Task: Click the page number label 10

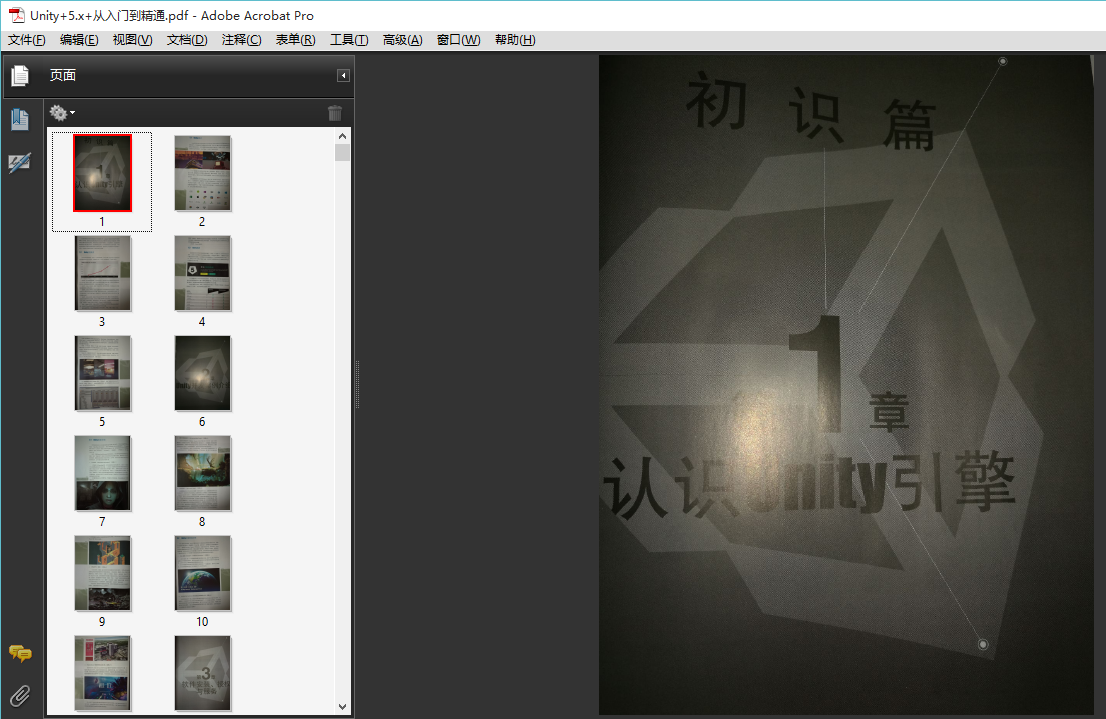Action: click(202, 622)
